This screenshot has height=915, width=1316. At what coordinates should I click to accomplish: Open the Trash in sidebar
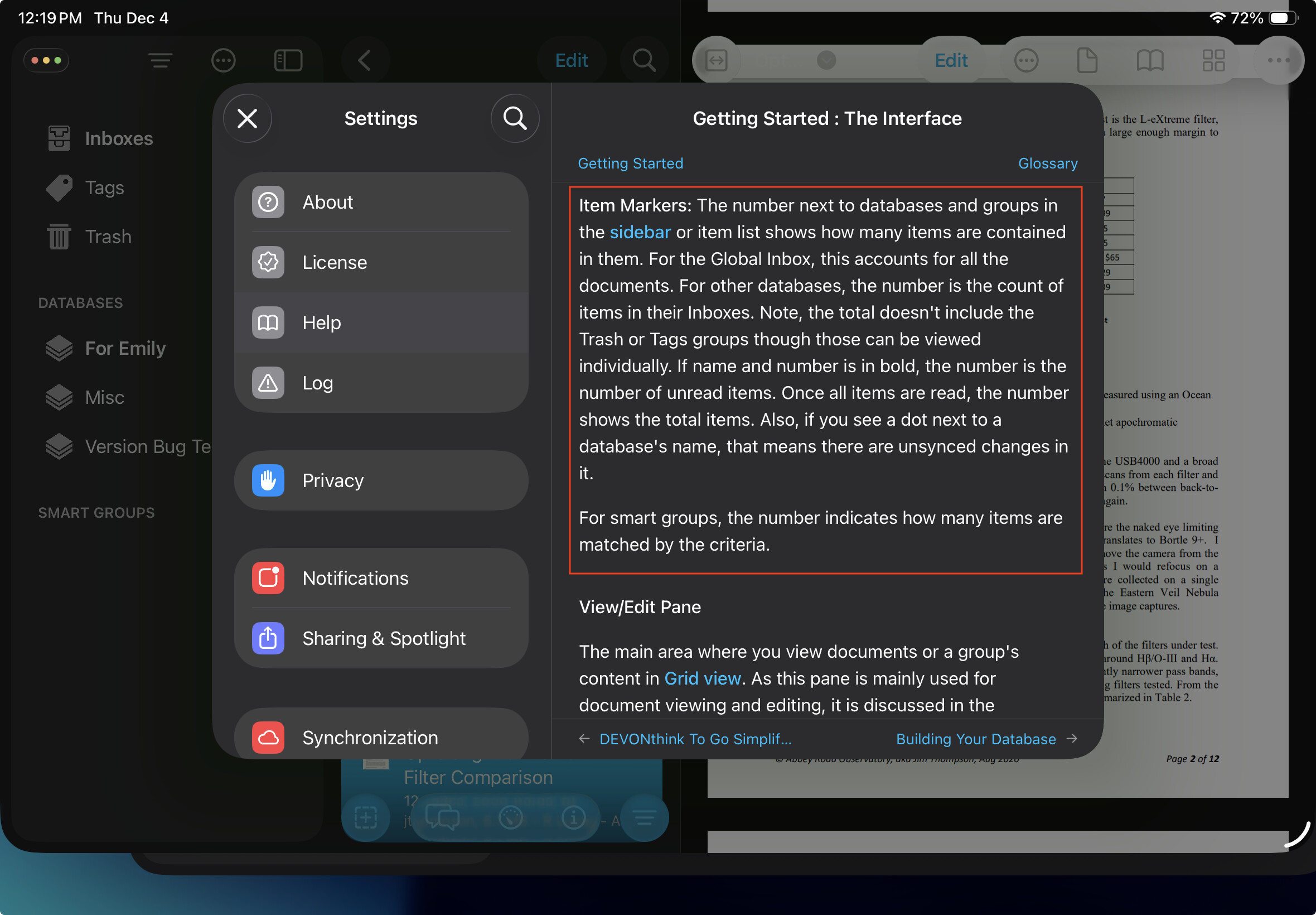coord(108,237)
